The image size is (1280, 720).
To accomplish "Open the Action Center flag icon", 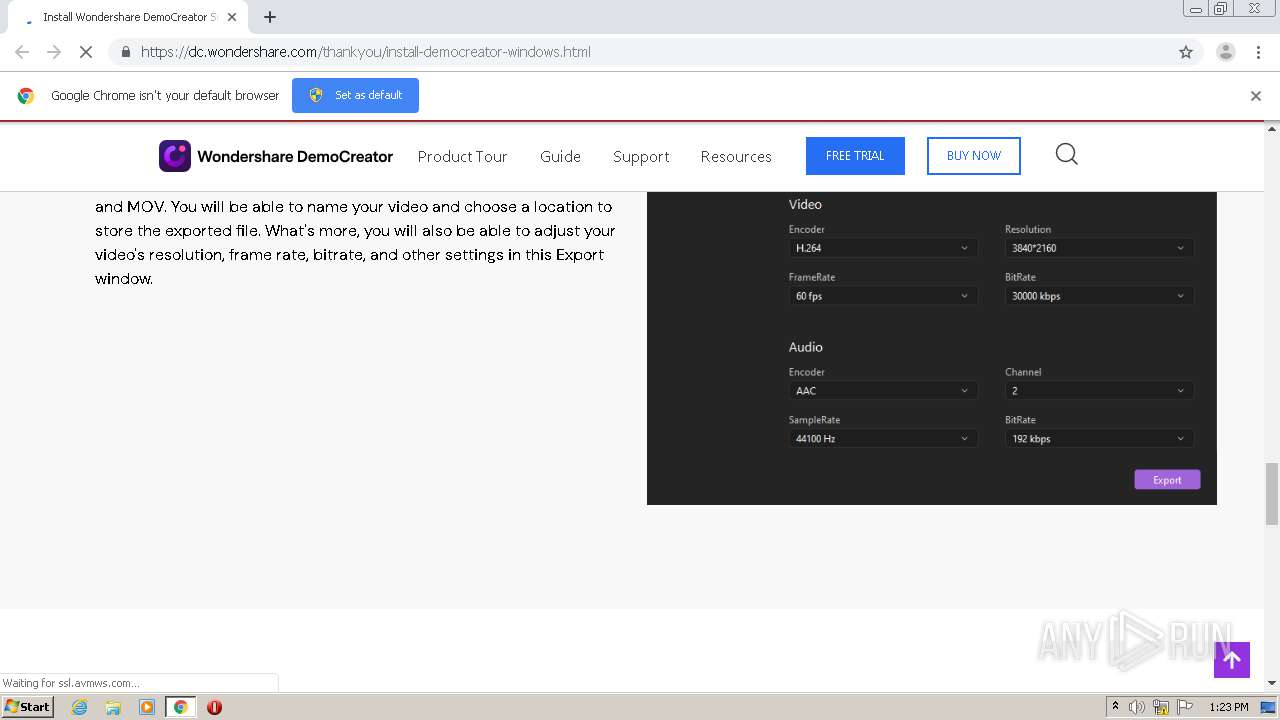I will coord(1185,707).
